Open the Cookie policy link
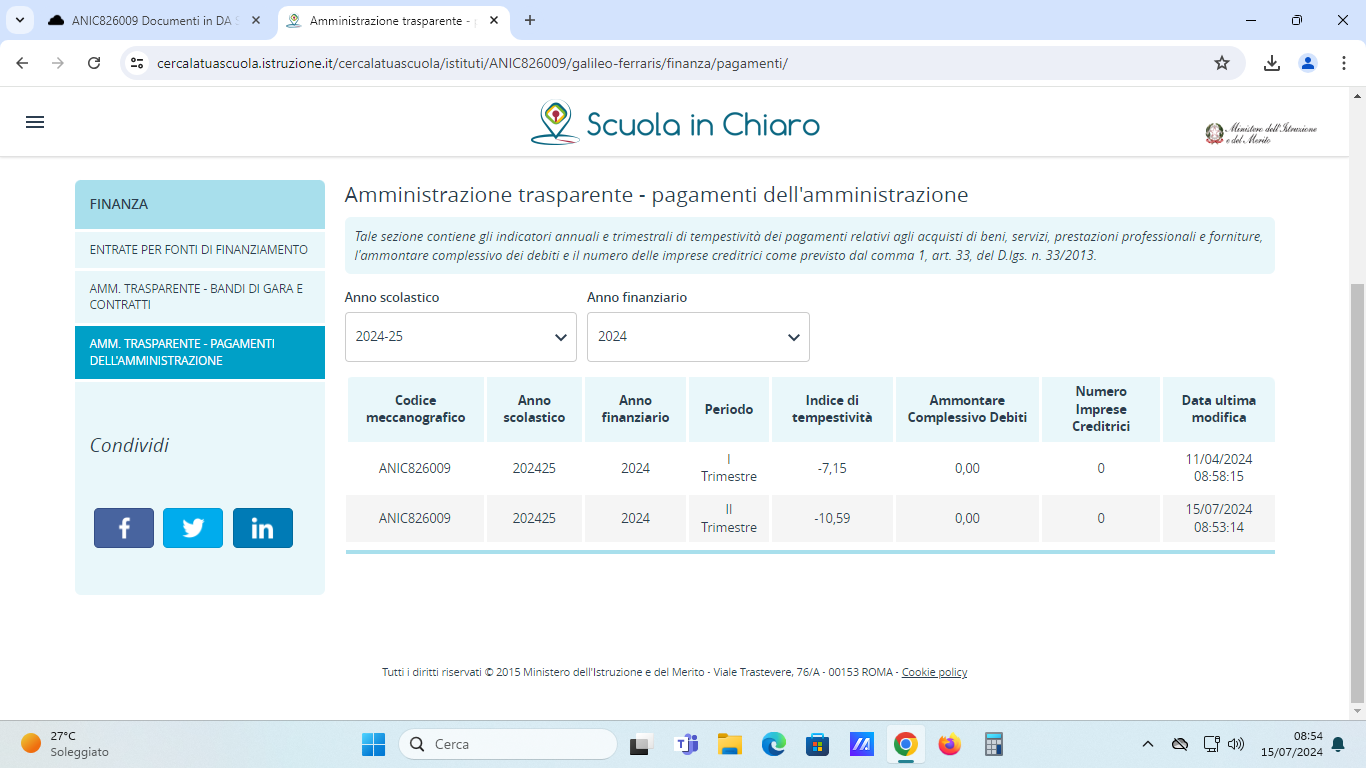Viewport: 1366px width, 768px height. (x=934, y=672)
